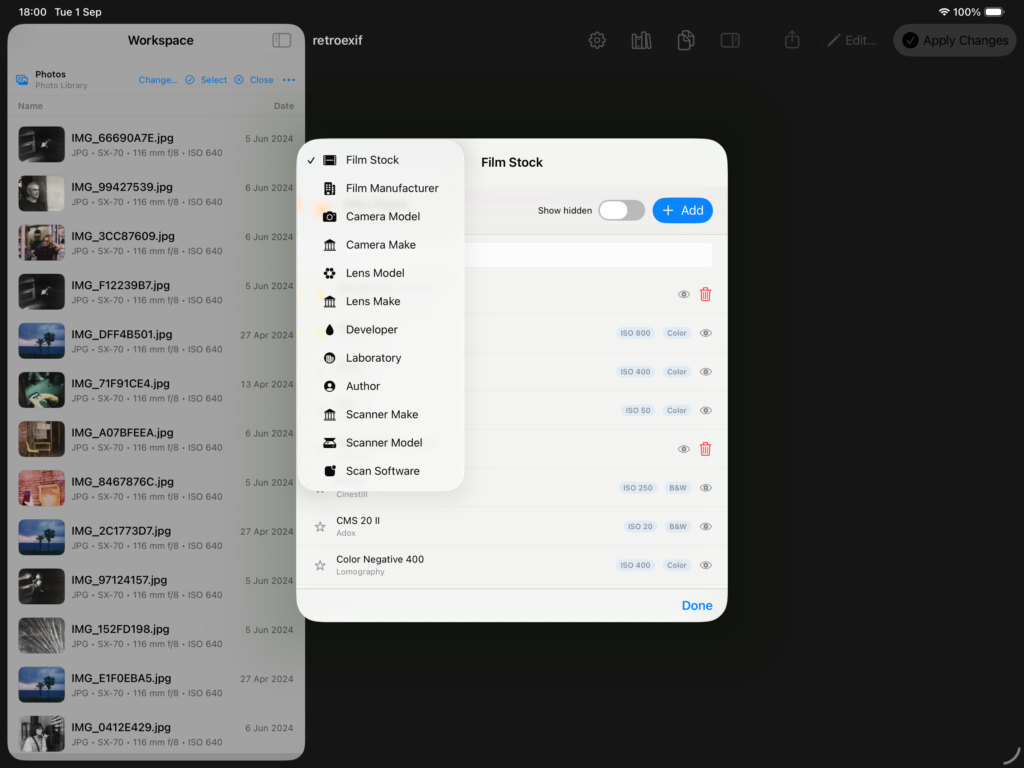Click the Lens Model aperture icon
This screenshot has width=1024, height=768.
(x=330, y=273)
